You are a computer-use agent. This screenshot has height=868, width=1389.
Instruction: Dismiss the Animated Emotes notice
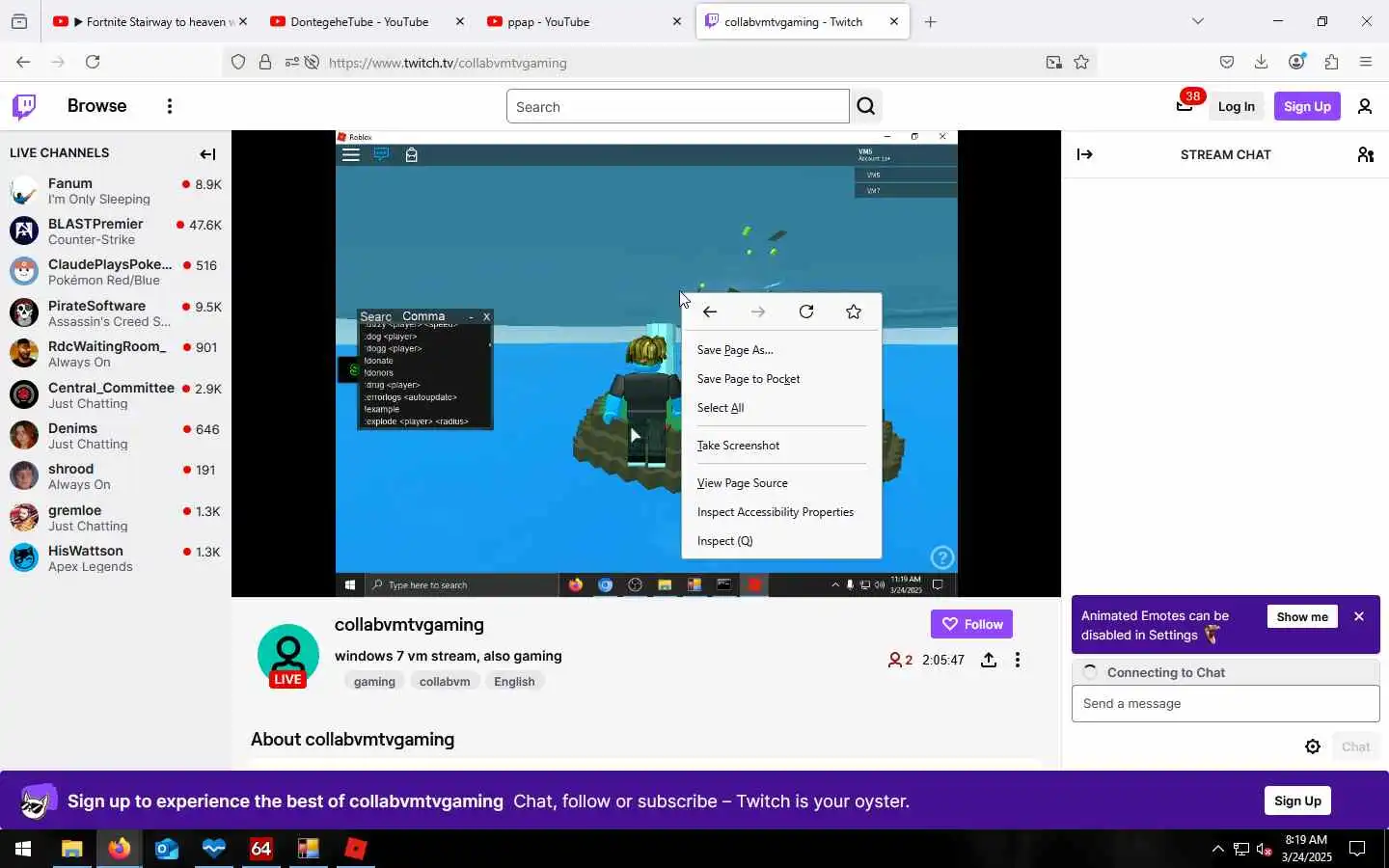pyautogui.click(x=1359, y=616)
